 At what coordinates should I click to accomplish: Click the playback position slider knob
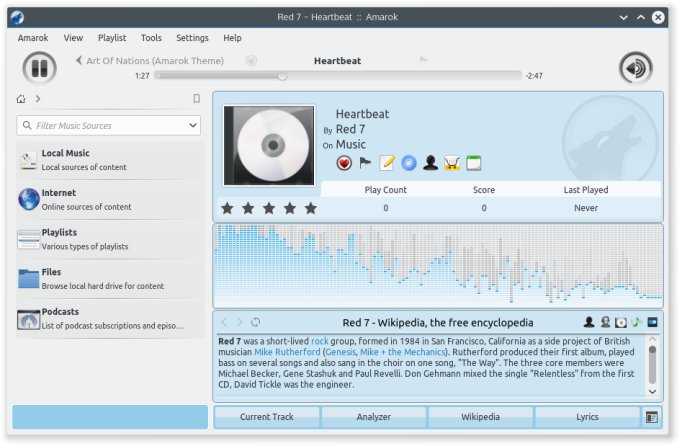click(282, 76)
